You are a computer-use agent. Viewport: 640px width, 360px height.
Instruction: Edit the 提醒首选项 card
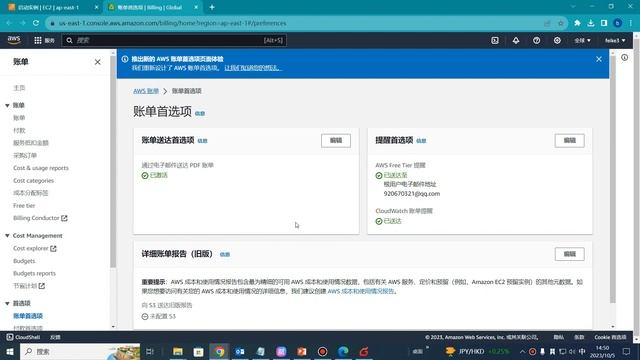[x=569, y=140]
